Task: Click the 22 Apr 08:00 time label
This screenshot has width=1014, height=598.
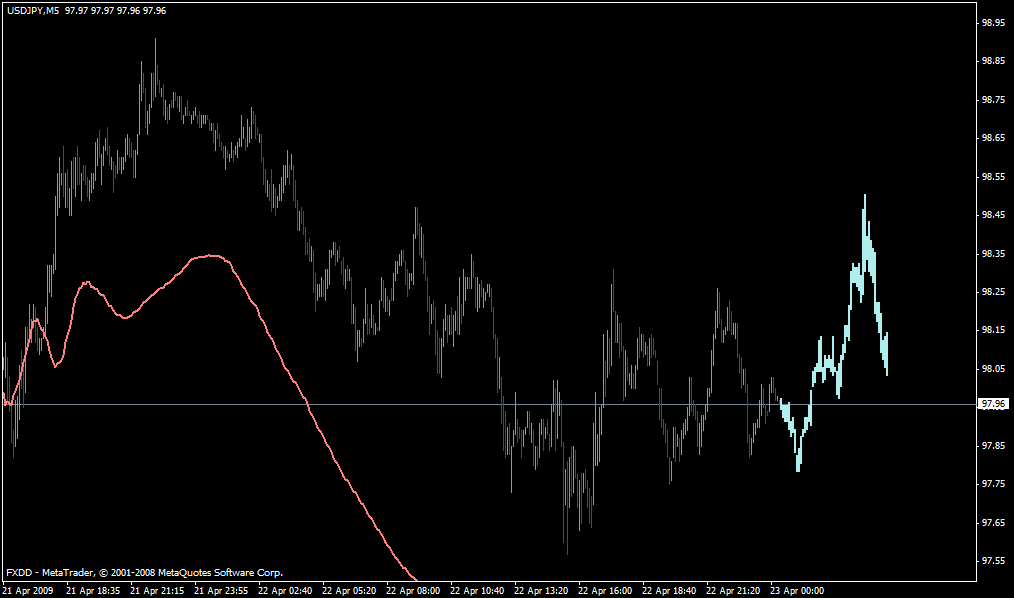Action: (413, 591)
